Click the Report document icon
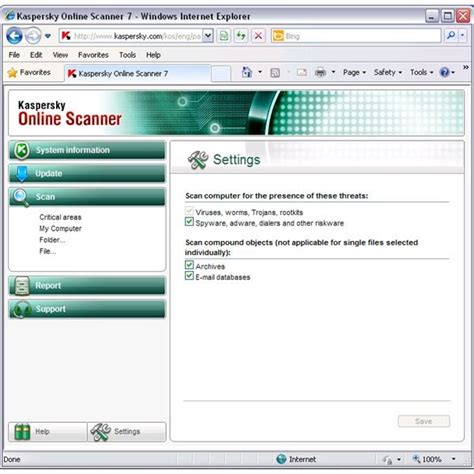This screenshot has height=474, width=474. 22,286
